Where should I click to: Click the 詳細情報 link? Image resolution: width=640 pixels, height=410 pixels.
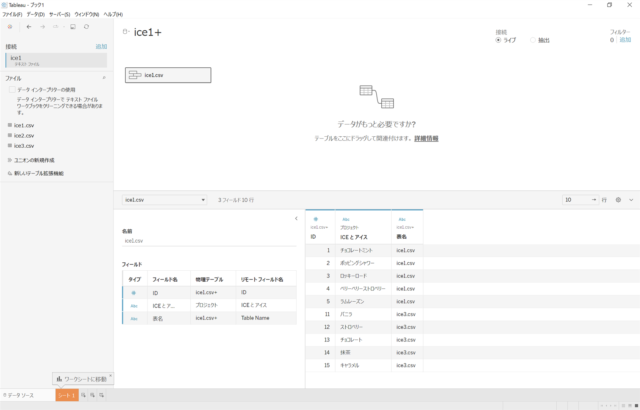[x=426, y=138]
